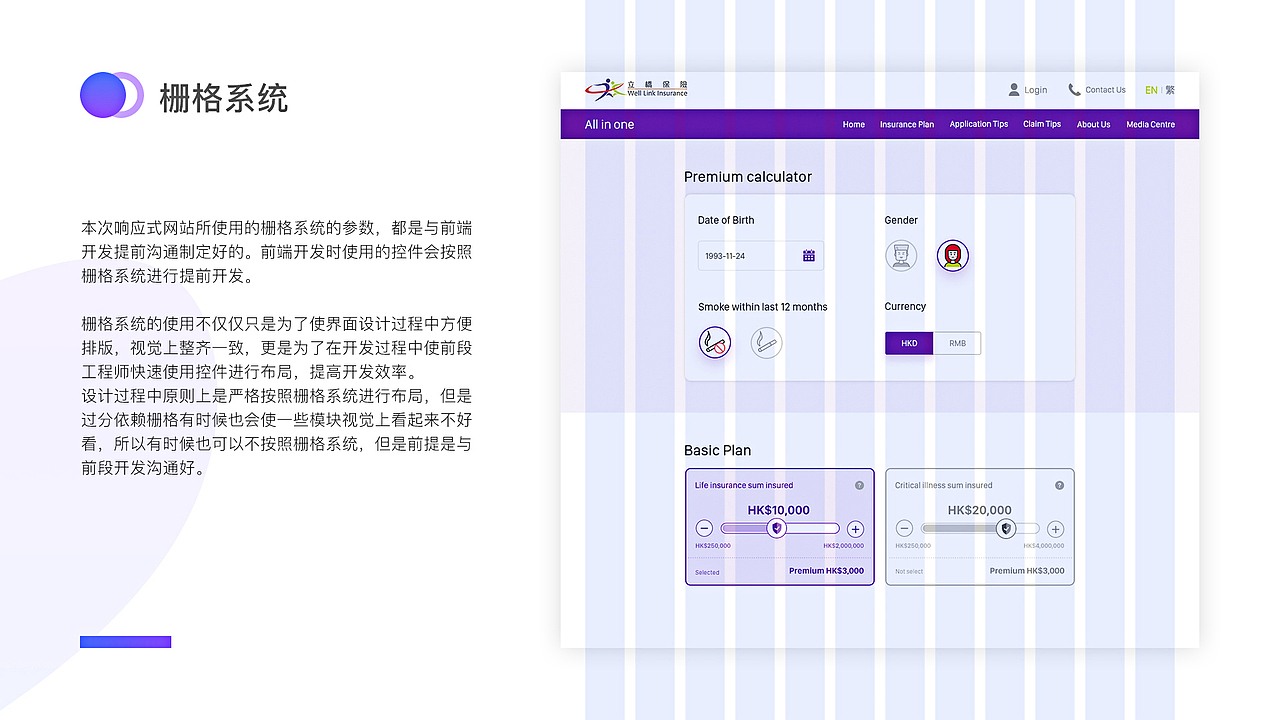
Task: Click the Critical illness slider shield handle
Action: coord(1007,528)
